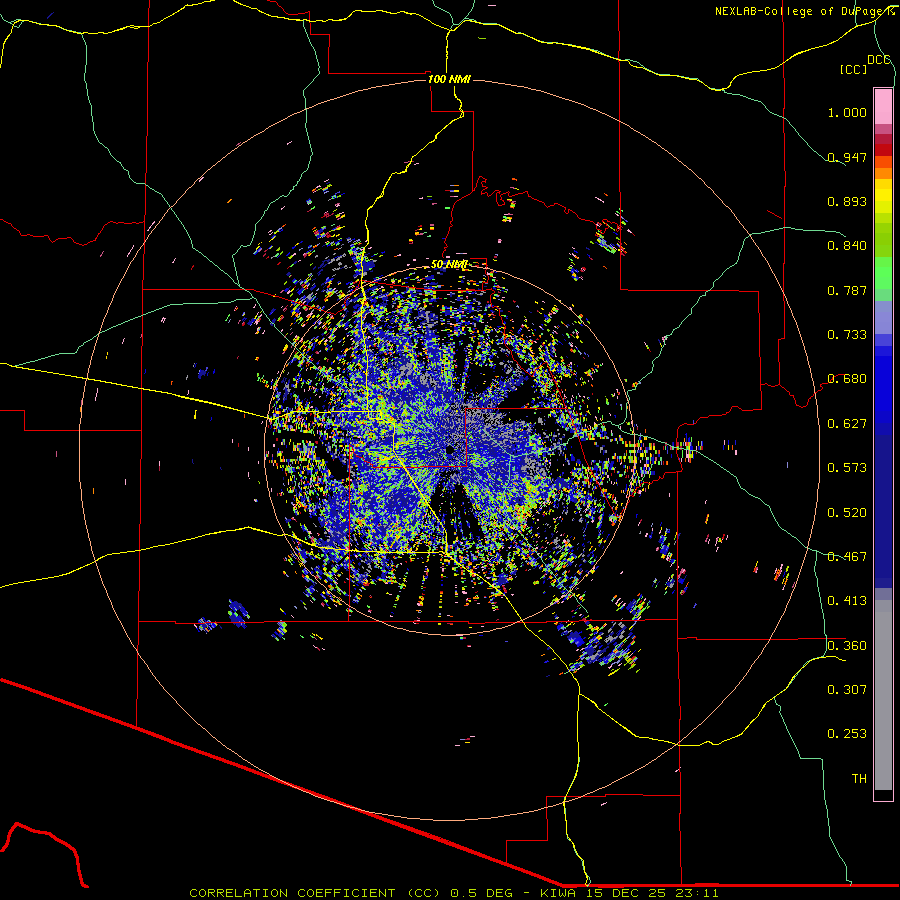Click the 100 NMI range ring label
The height and width of the screenshot is (900, 900).
[x=449, y=79]
